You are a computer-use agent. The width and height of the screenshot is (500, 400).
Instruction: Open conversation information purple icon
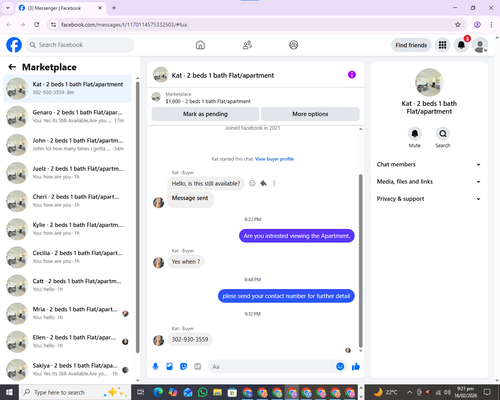(352, 75)
